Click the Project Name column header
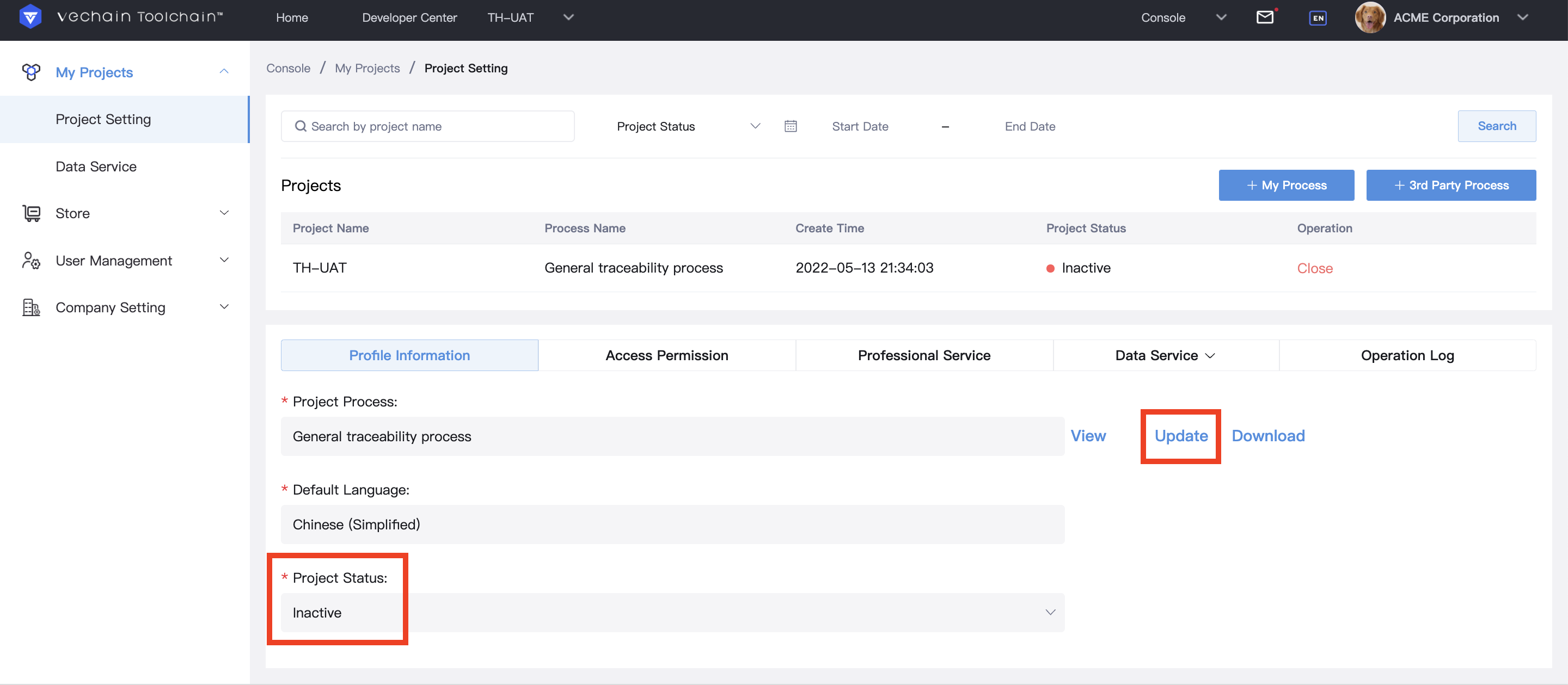This screenshot has width=1568, height=685. click(330, 228)
